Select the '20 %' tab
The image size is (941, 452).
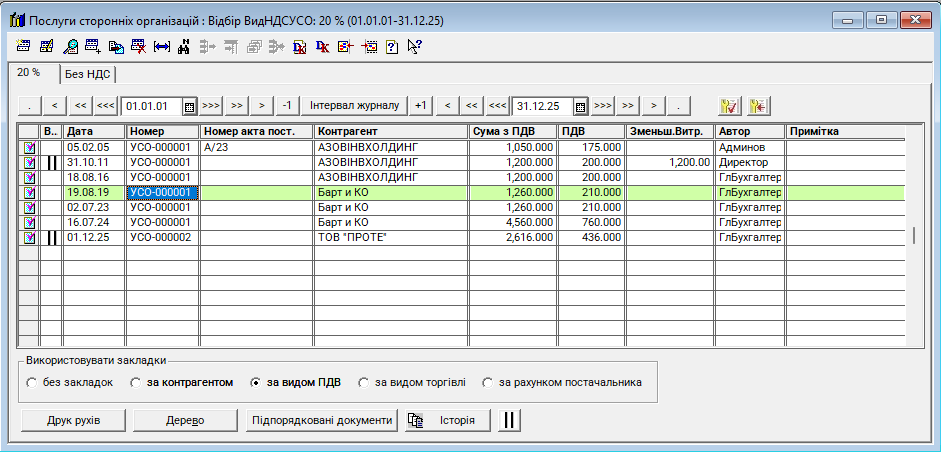point(29,73)
